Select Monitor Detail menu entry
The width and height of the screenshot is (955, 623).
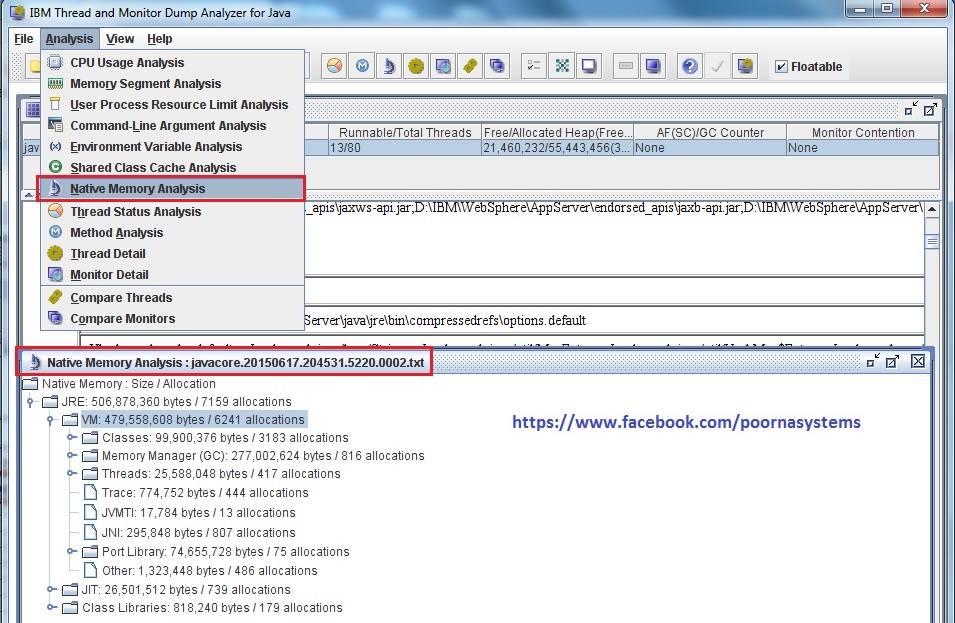172,274
